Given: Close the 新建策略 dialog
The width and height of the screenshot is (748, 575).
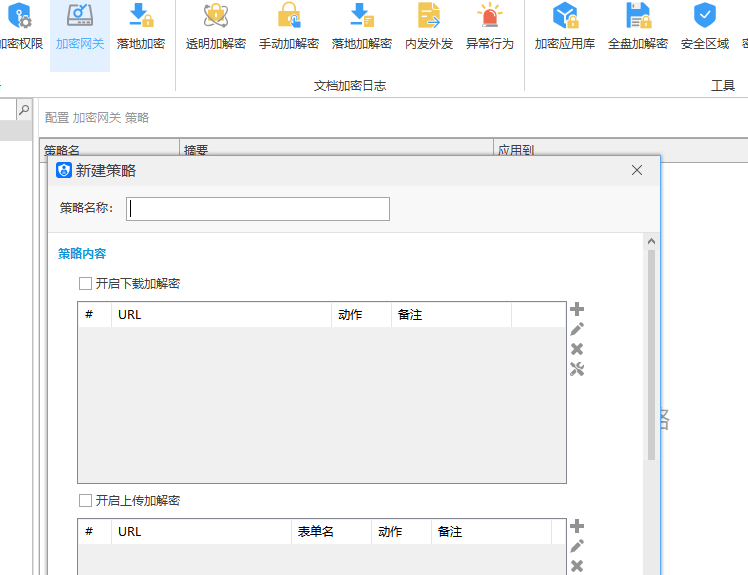Looking at the screenshot, I should pos(637,170).
